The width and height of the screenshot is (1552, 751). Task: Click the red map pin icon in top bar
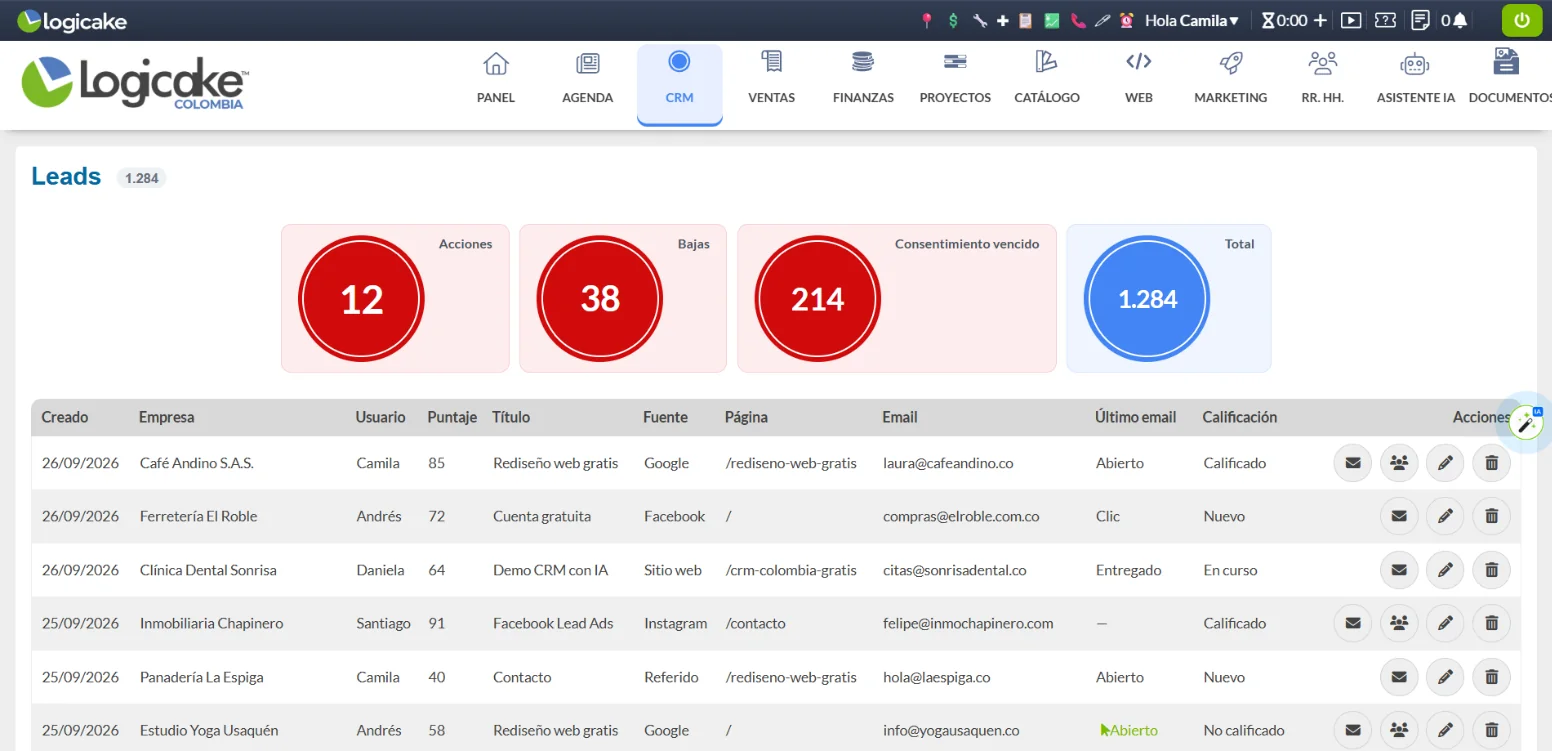pos(927,20)
